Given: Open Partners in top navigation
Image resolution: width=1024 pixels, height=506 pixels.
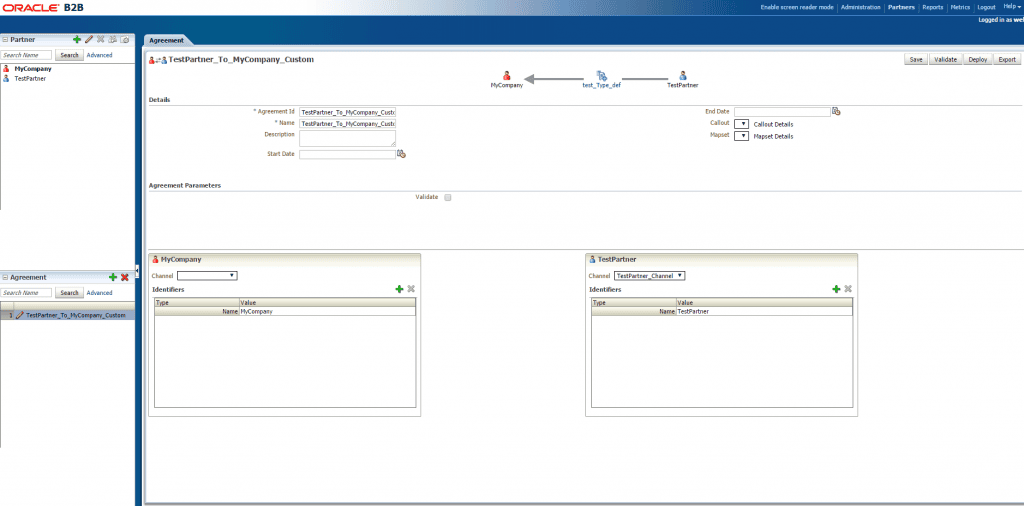Looking at the screenshot, I should pos(901,7).
